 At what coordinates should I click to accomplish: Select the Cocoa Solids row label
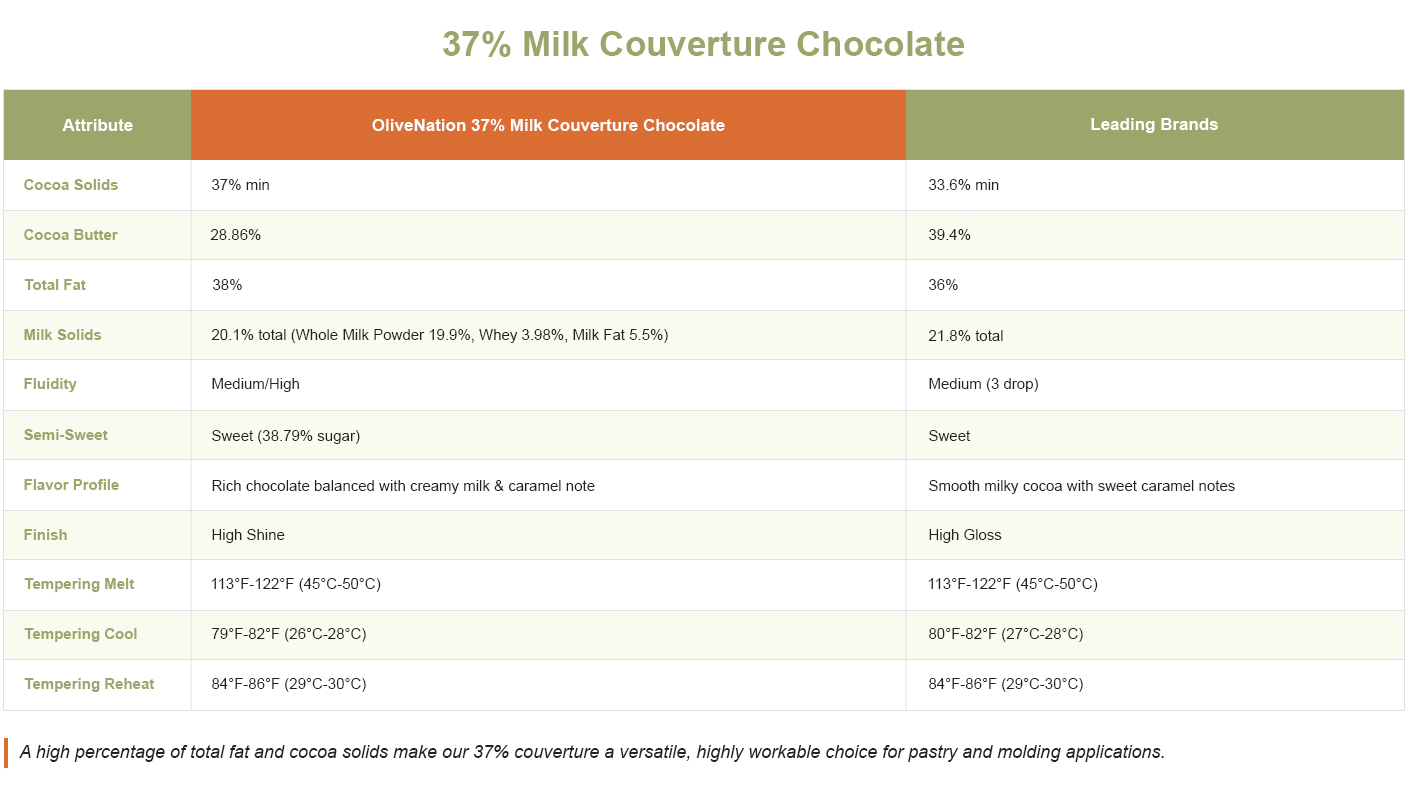coord(71,185)
